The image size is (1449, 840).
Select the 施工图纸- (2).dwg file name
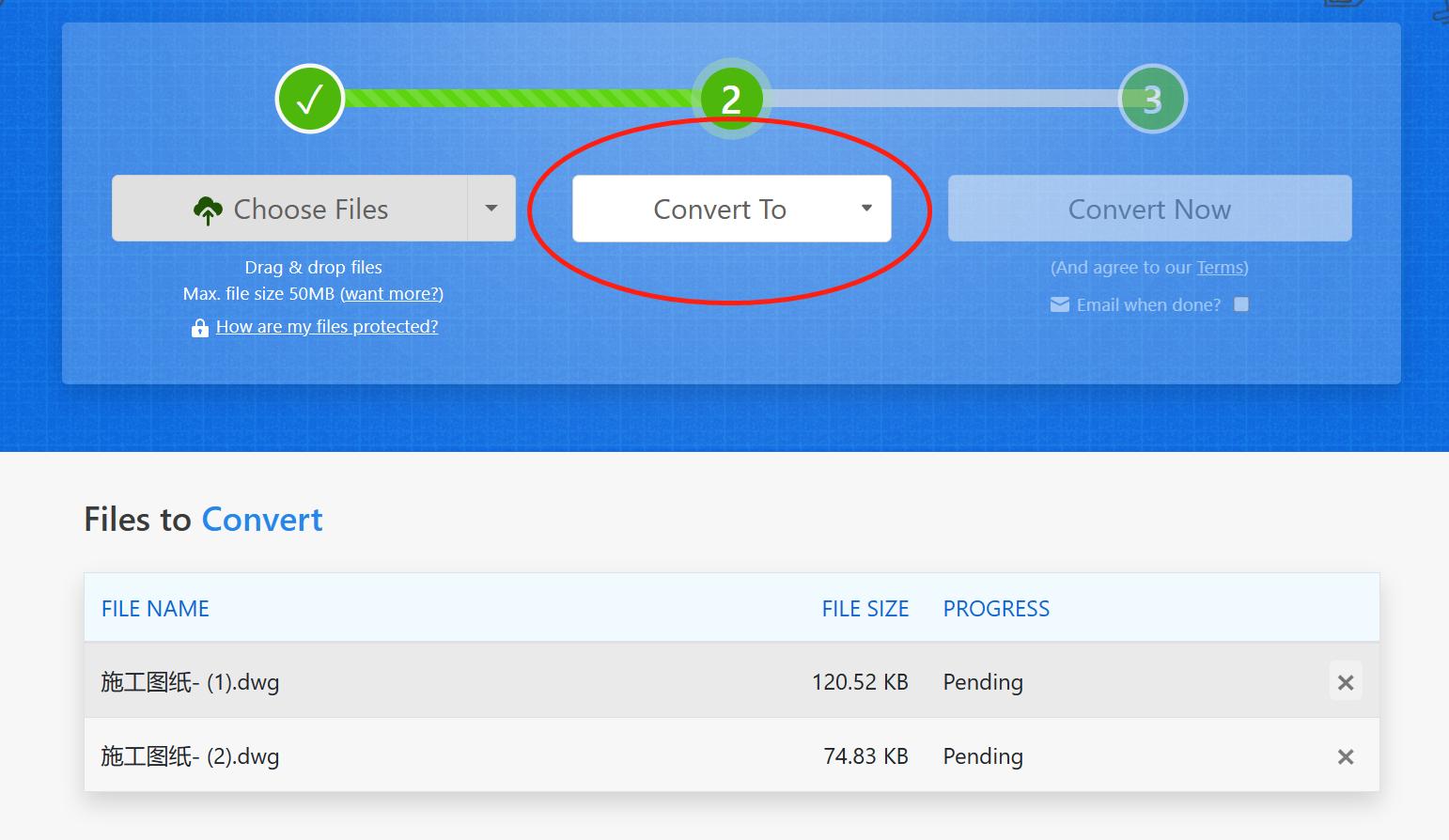tap(190, 756)
